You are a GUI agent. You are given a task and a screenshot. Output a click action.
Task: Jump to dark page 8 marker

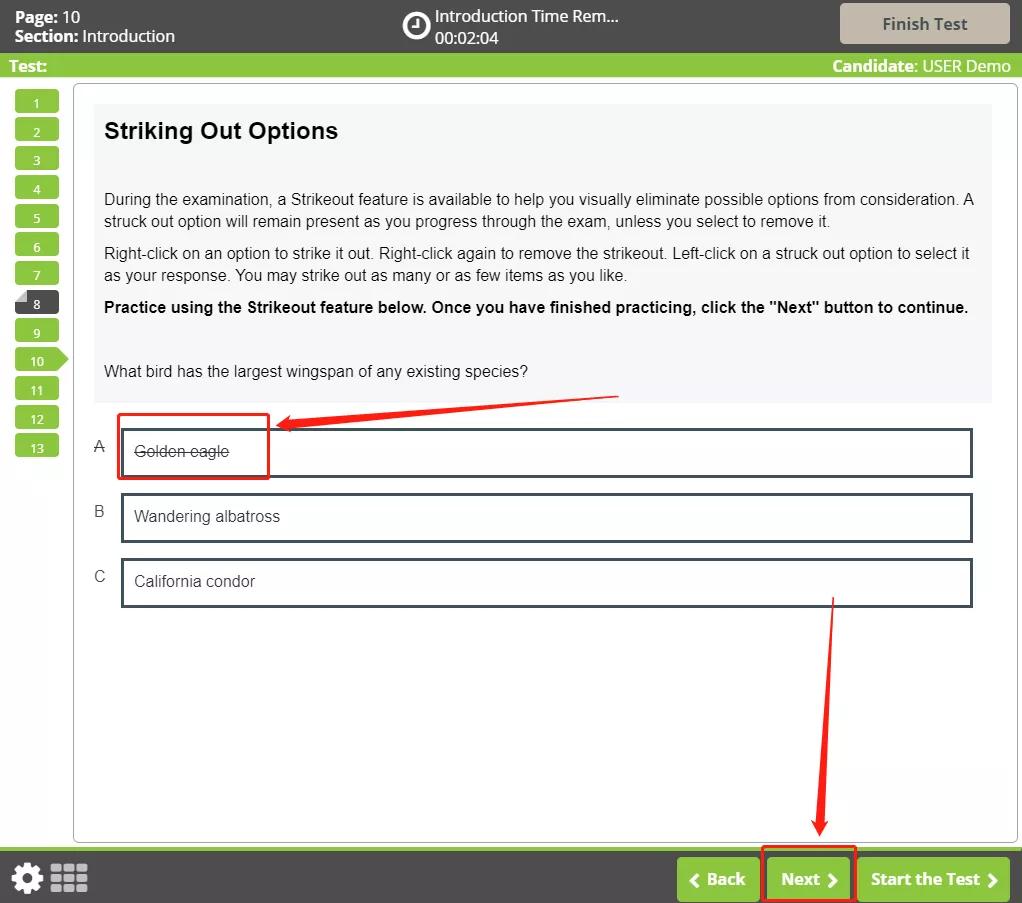36,303
